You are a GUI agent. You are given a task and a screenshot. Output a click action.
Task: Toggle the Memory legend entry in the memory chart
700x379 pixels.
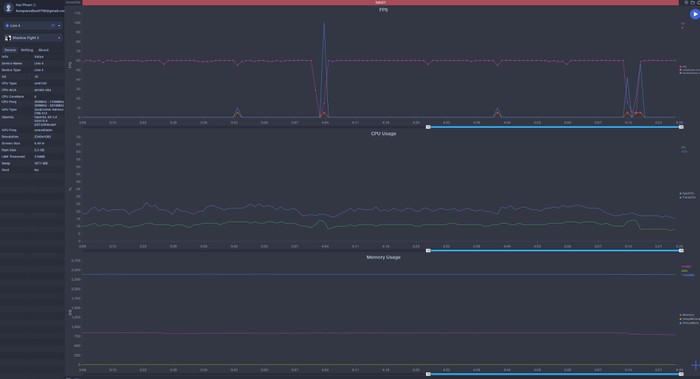[x=687, y=315]
